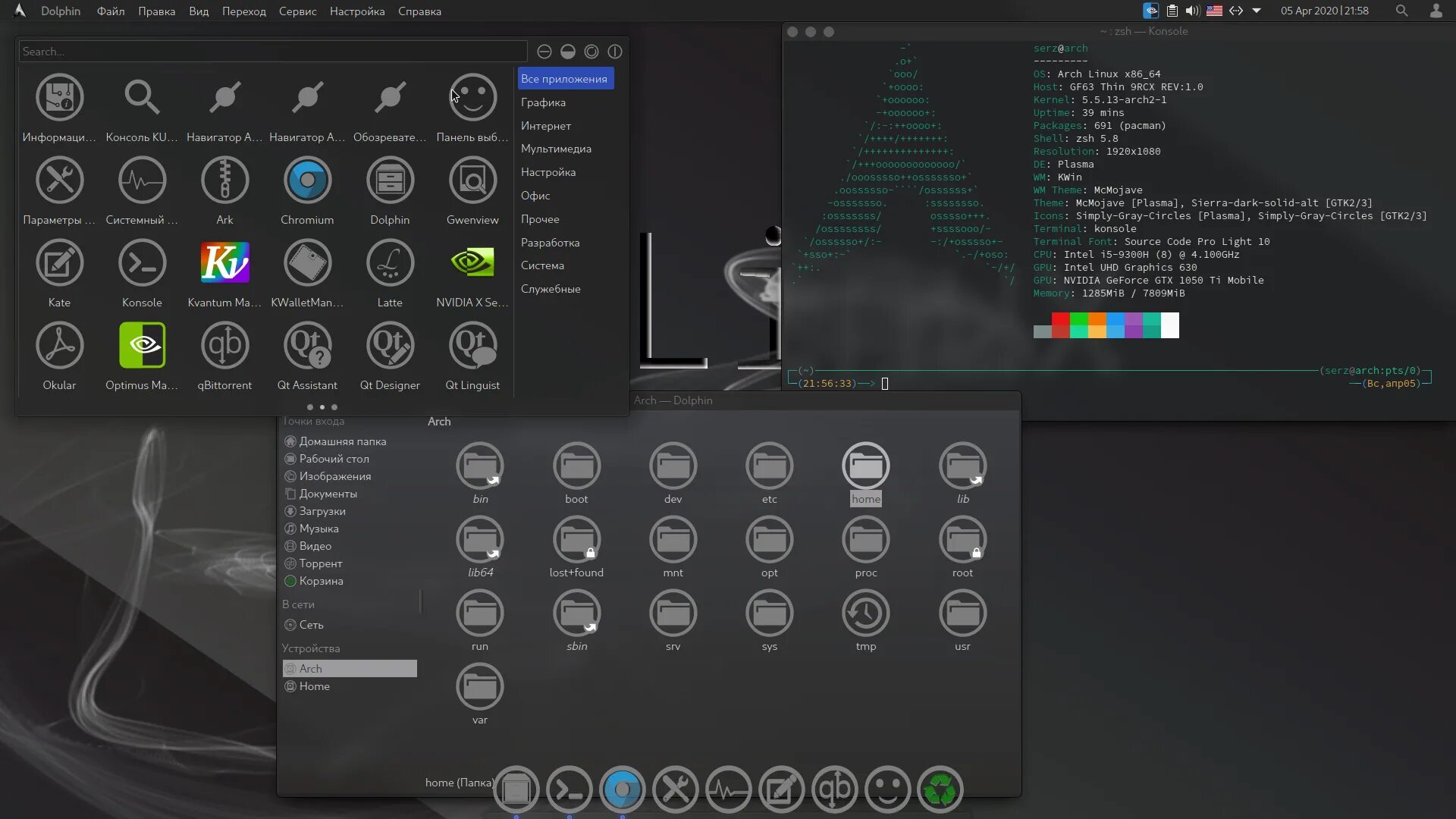Launch the Okular document viewer
Image resolution: width=1456 pixels, height=819 pixels.
click(x=59, y=347)
